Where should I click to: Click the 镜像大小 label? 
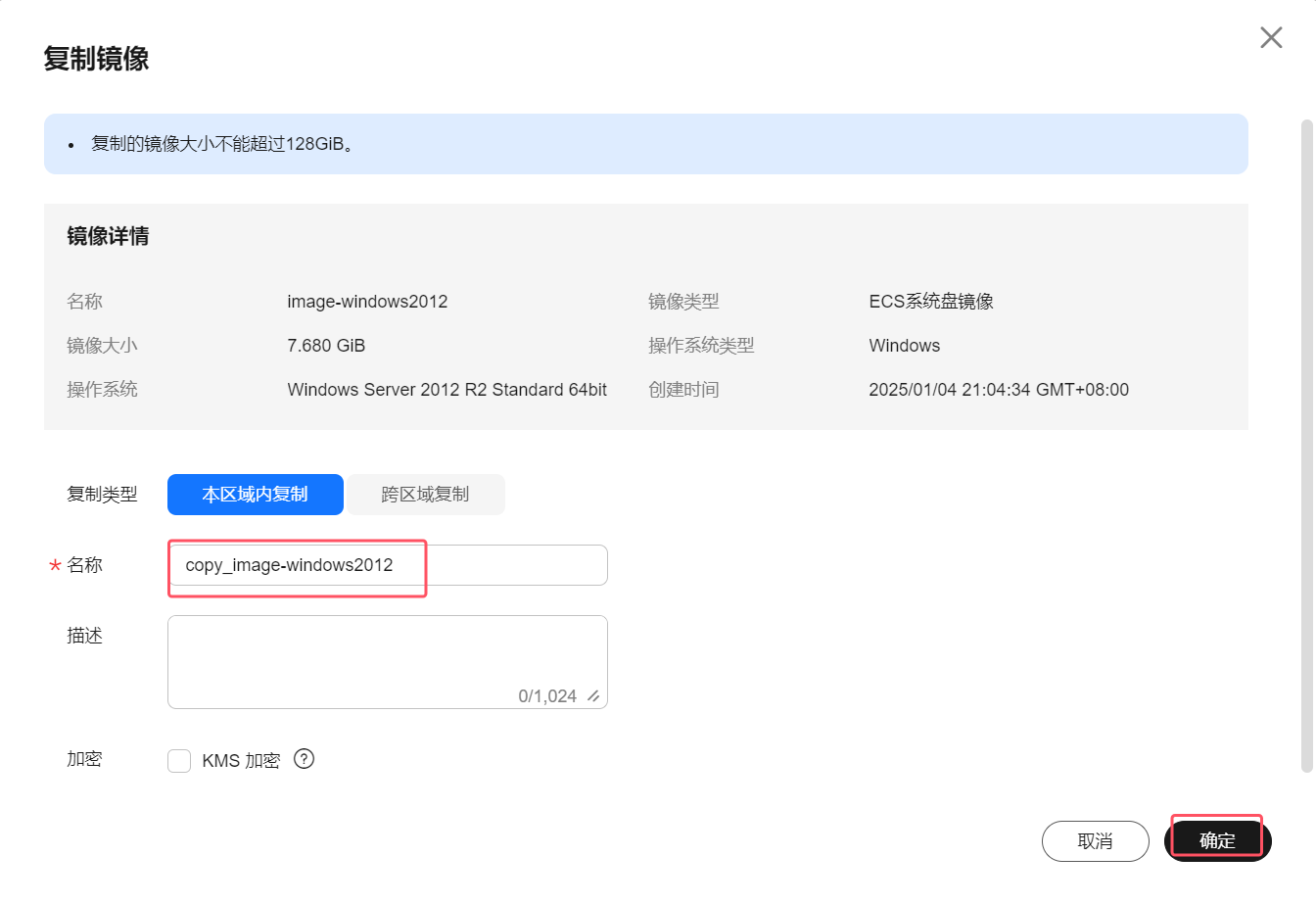102,346
